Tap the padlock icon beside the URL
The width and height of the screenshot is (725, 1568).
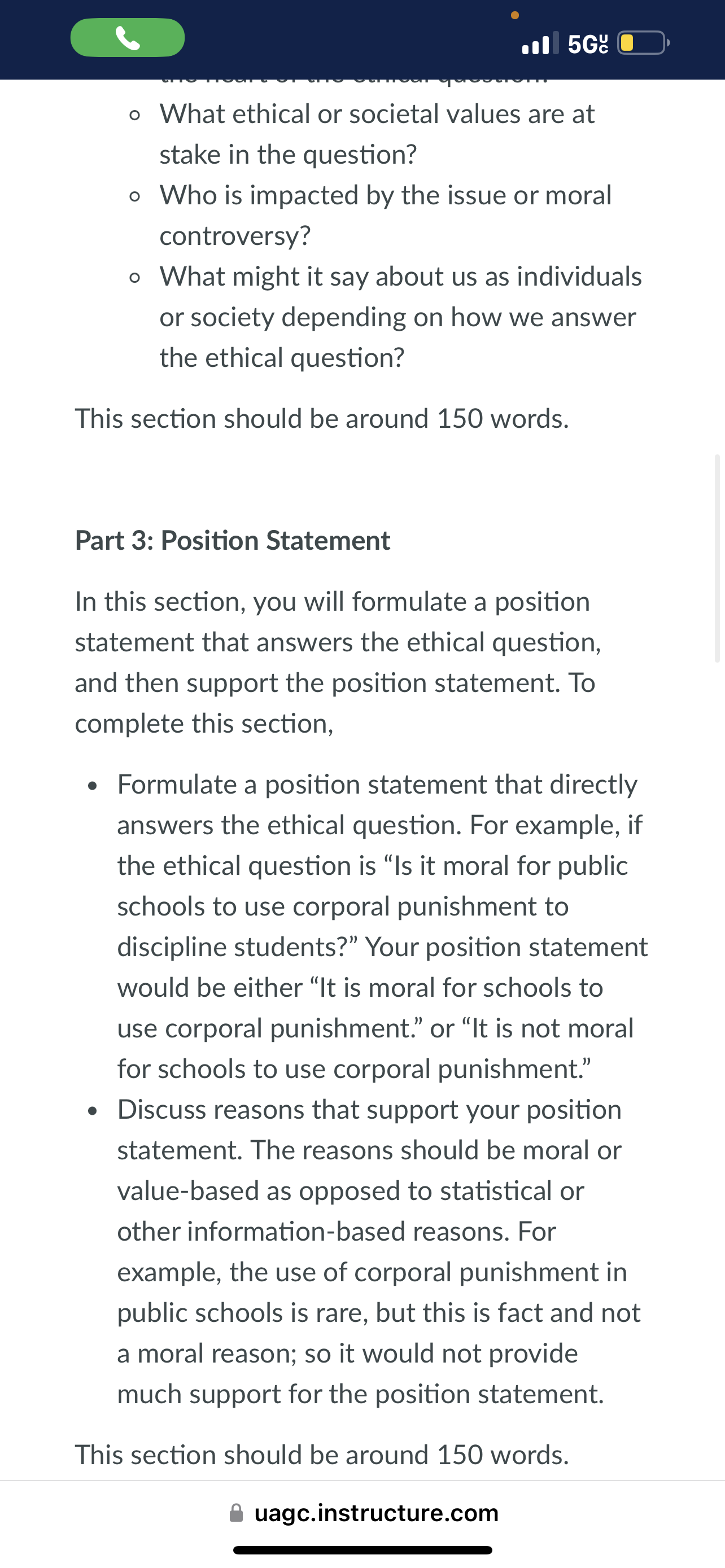pyautogui.click(x=236, y=1513)
